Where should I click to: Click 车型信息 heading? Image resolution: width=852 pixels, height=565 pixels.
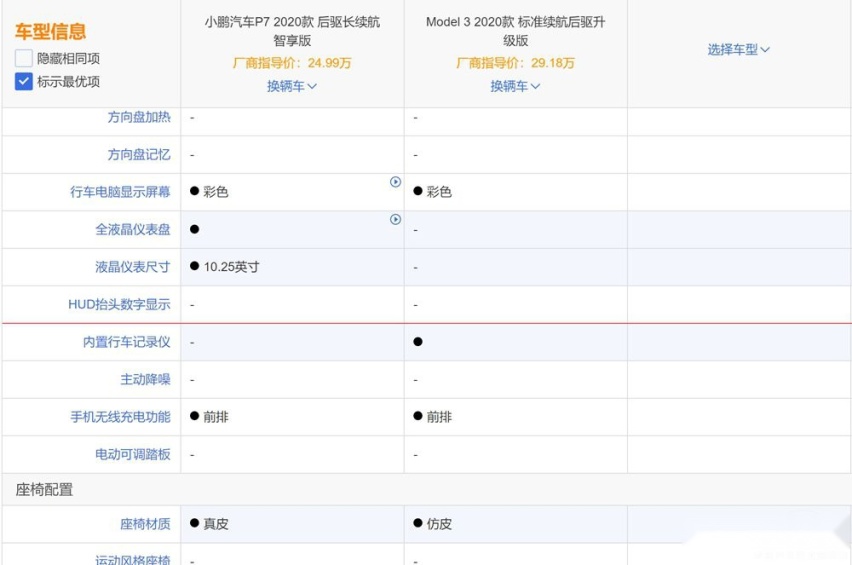coord(50,32)
